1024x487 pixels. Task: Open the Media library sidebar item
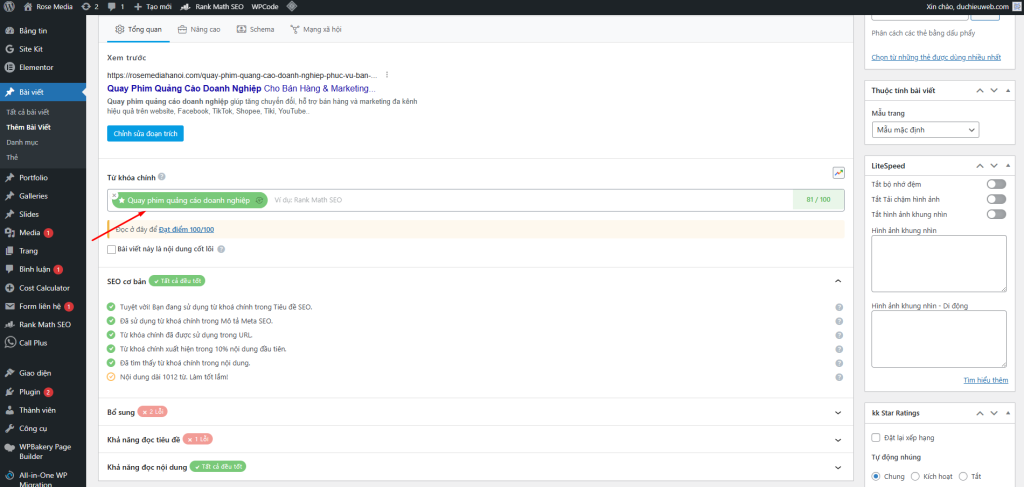29,232
